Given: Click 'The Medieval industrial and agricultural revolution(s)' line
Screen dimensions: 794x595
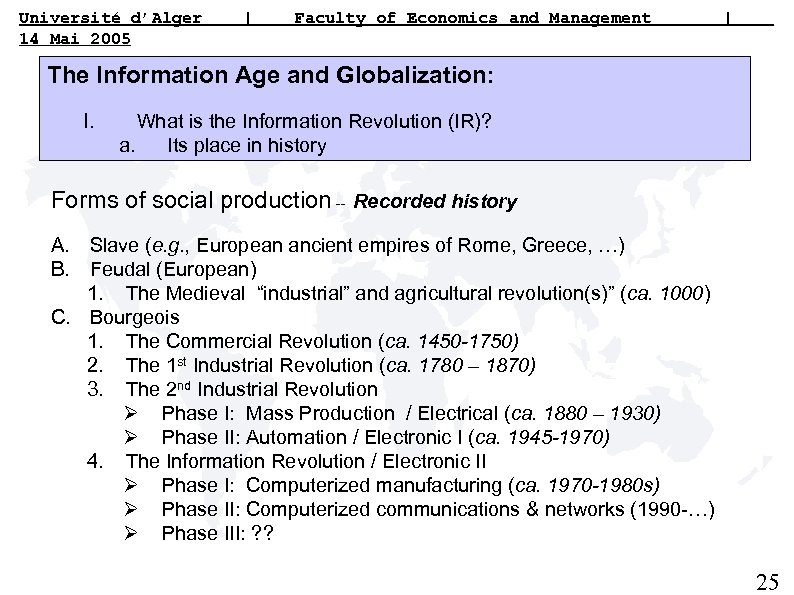Looking at the screenshot, I should (418, 294).
